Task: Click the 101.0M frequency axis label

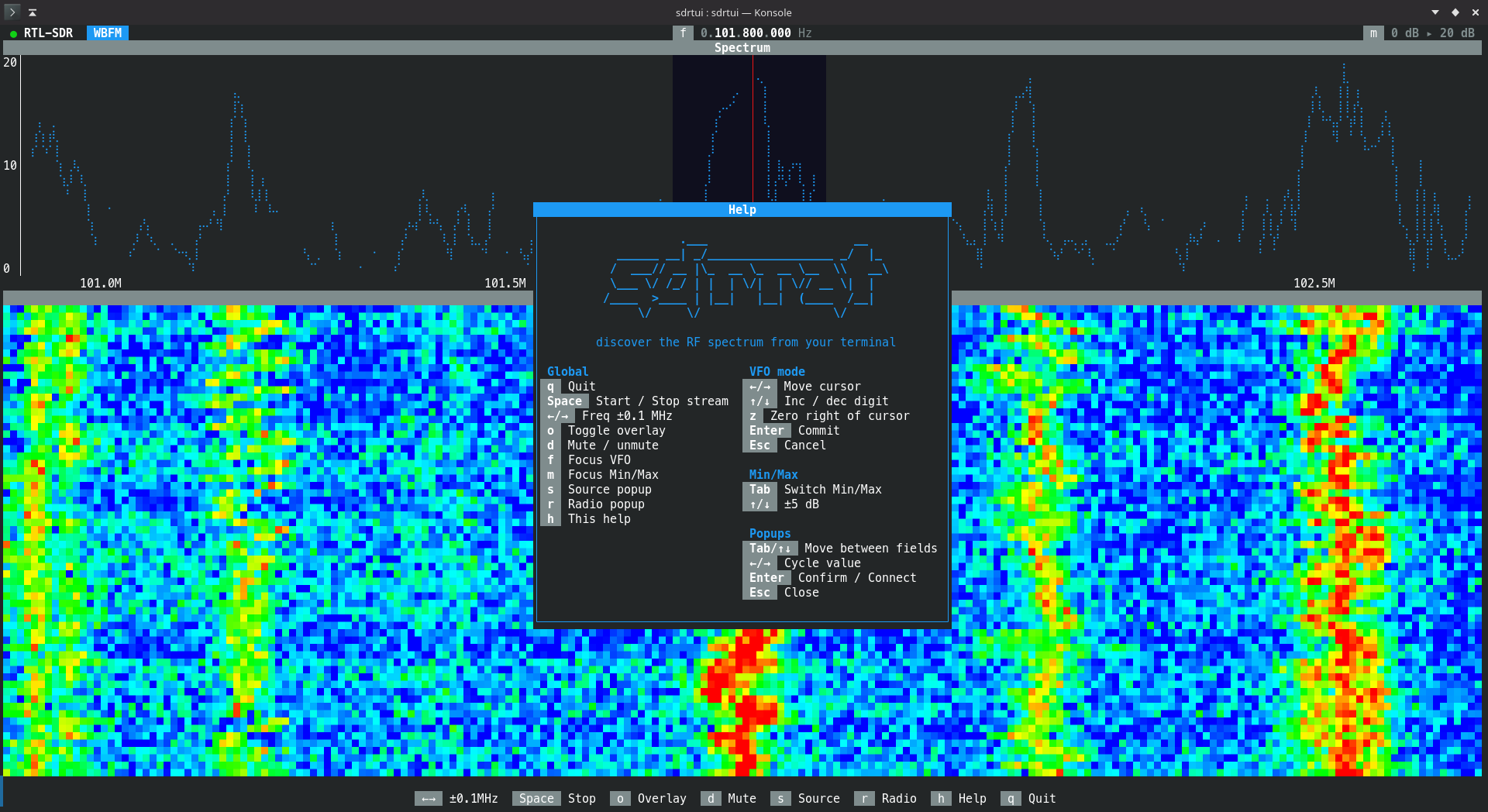Action: click(101, 283)
